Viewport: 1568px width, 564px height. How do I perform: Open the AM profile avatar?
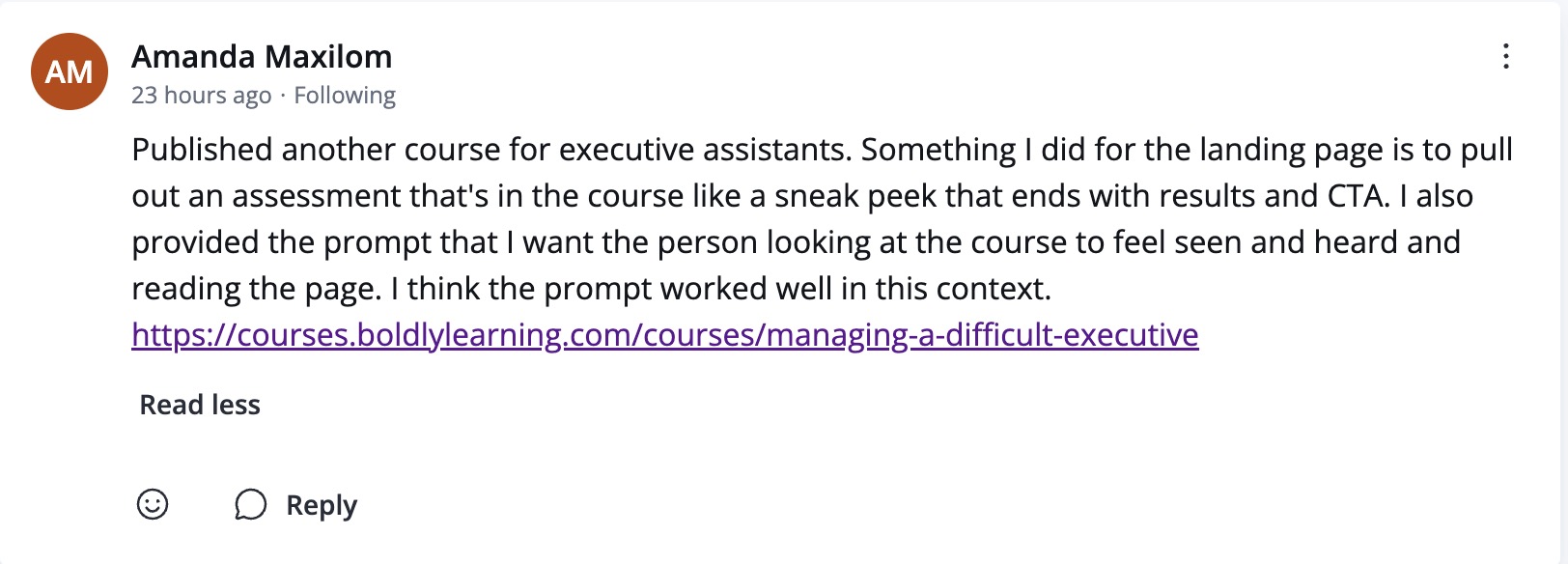[70, 71]
